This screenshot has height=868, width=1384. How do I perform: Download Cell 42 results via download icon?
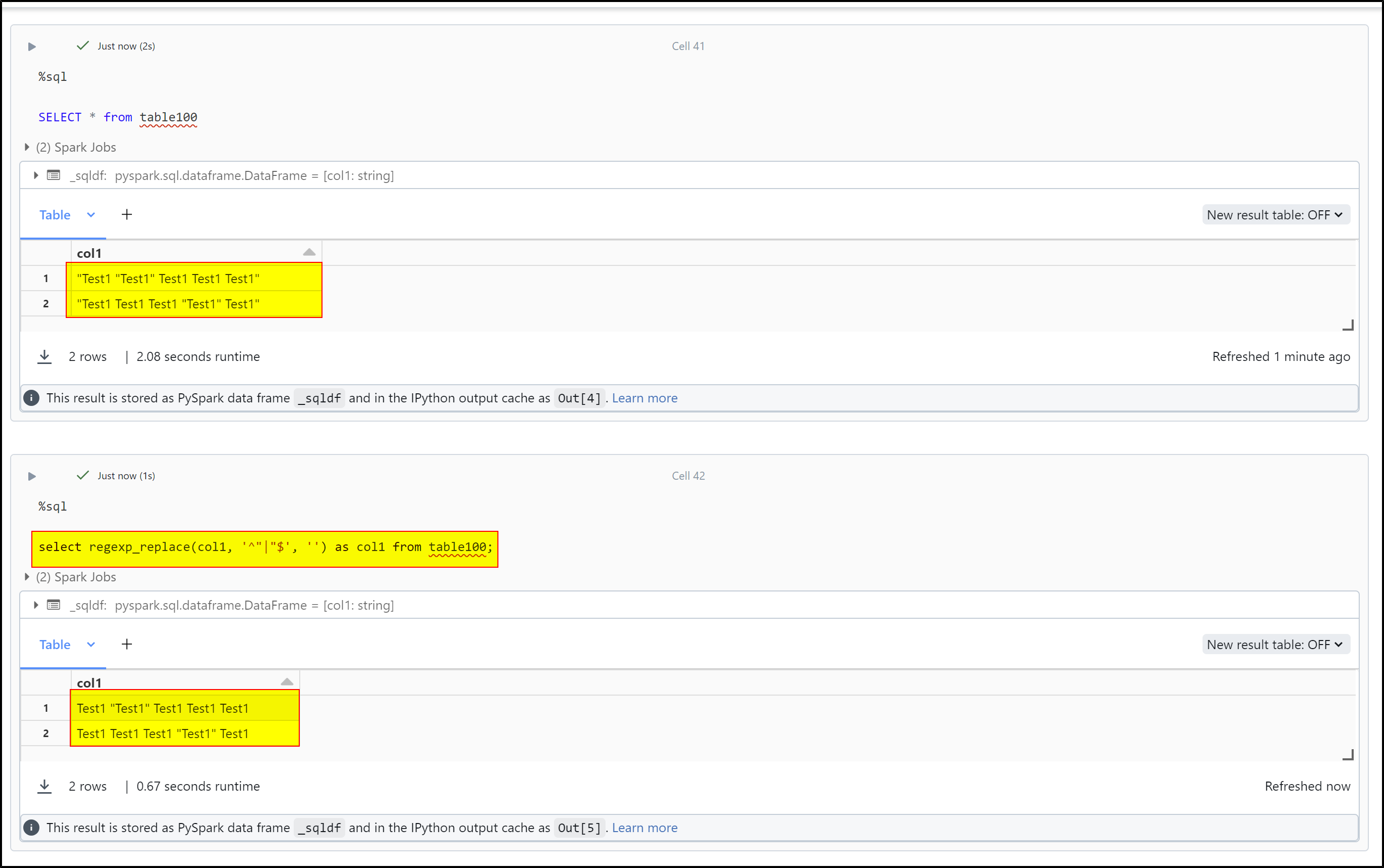(x=44, y=786)
